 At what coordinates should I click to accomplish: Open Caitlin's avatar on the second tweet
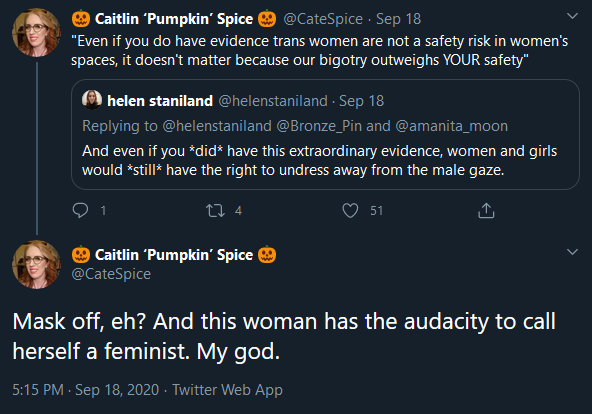tap(36, 265)
